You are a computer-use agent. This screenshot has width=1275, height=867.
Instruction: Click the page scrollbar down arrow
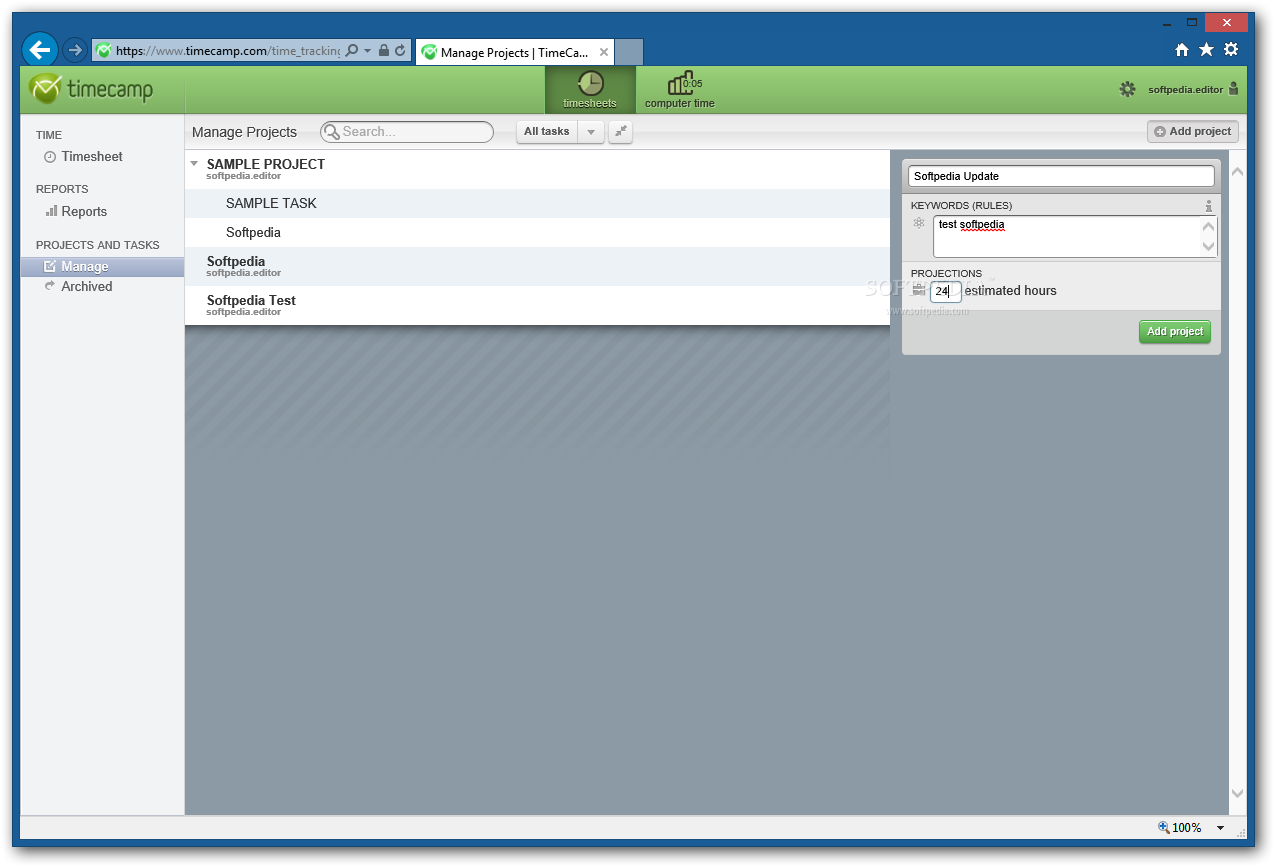pos(1238,793)
